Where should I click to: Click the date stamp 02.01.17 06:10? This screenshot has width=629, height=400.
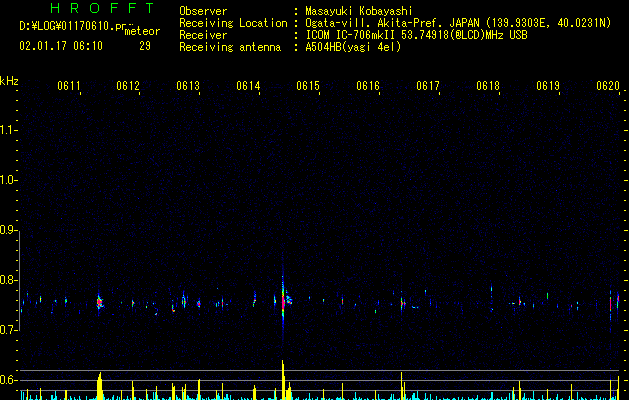pos(61,46)
